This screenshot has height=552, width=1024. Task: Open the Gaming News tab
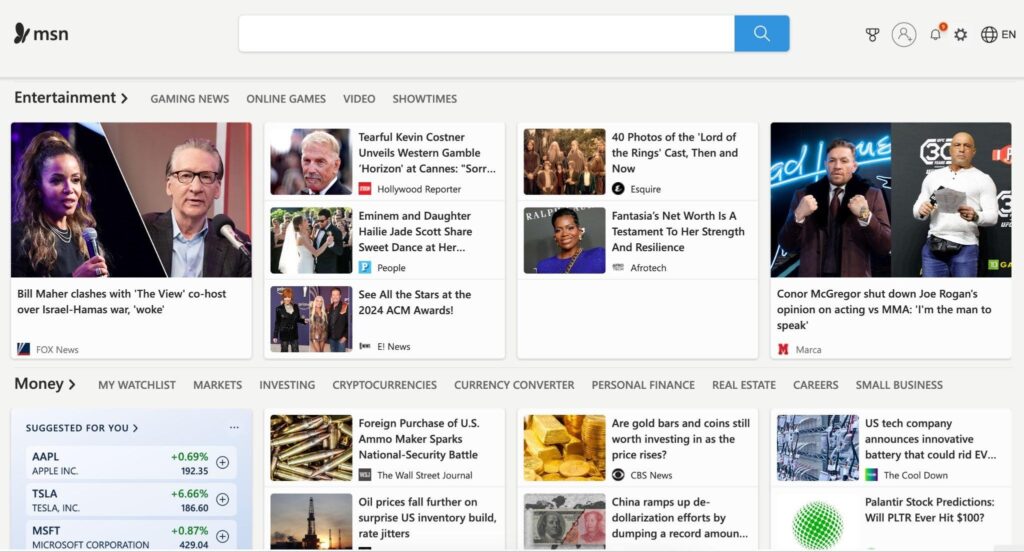(189, 99)
